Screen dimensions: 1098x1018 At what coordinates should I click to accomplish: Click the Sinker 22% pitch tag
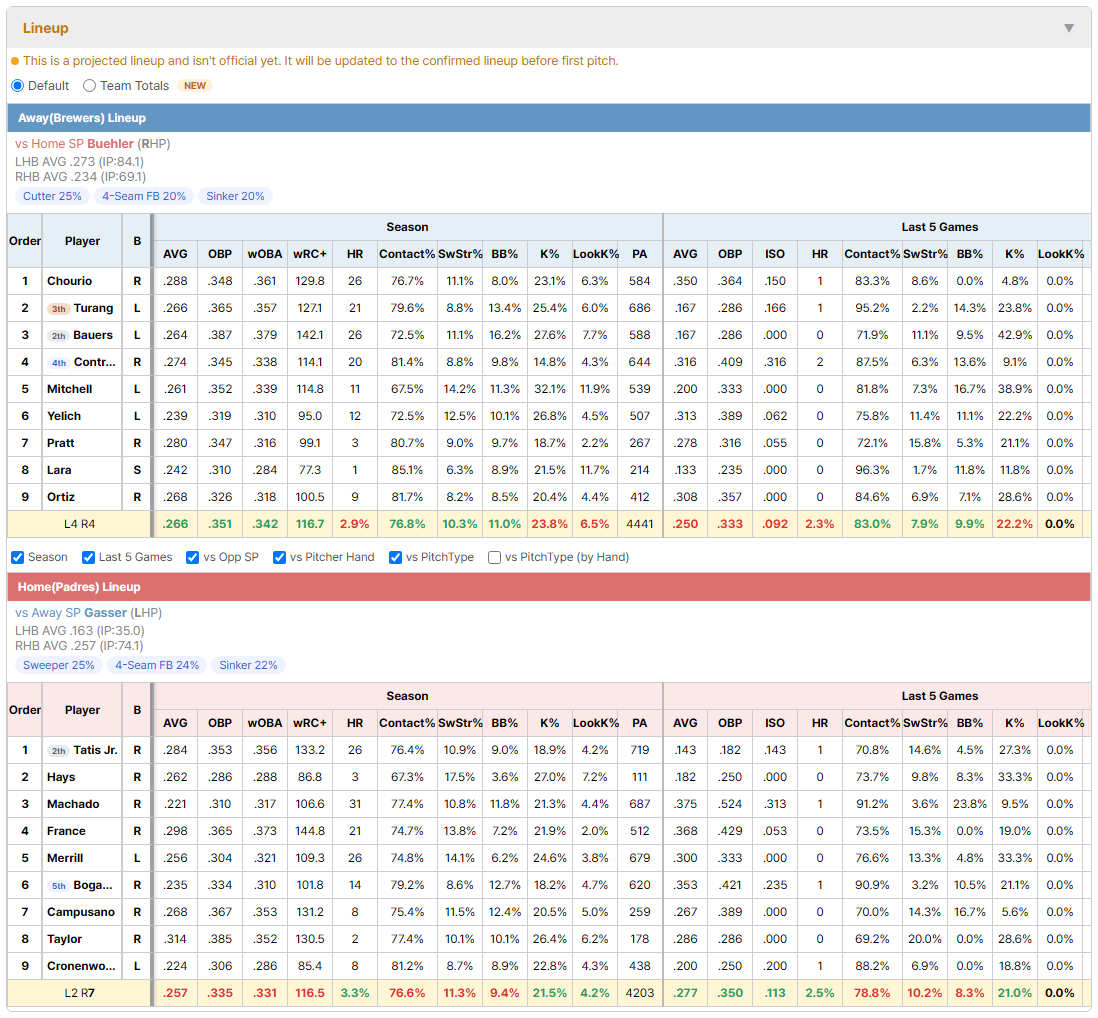(249, 665)
